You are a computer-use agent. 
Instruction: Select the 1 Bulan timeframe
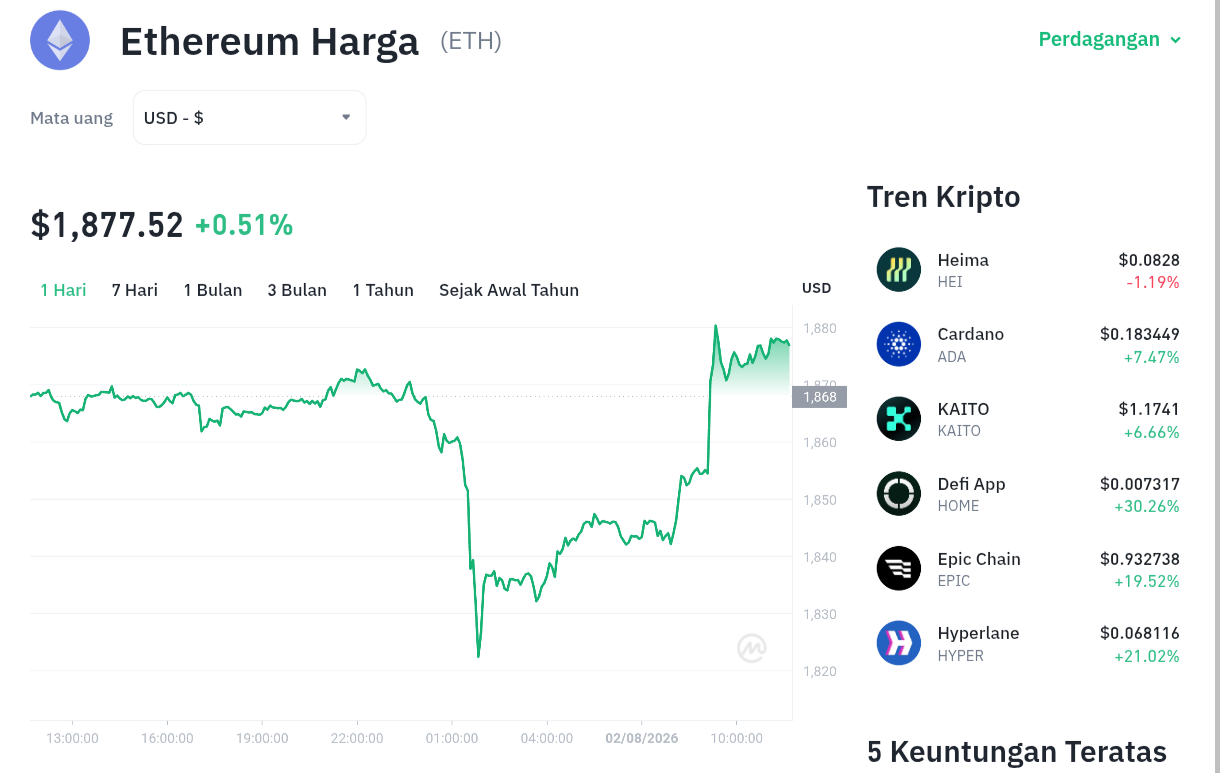(x=213, y=290)
